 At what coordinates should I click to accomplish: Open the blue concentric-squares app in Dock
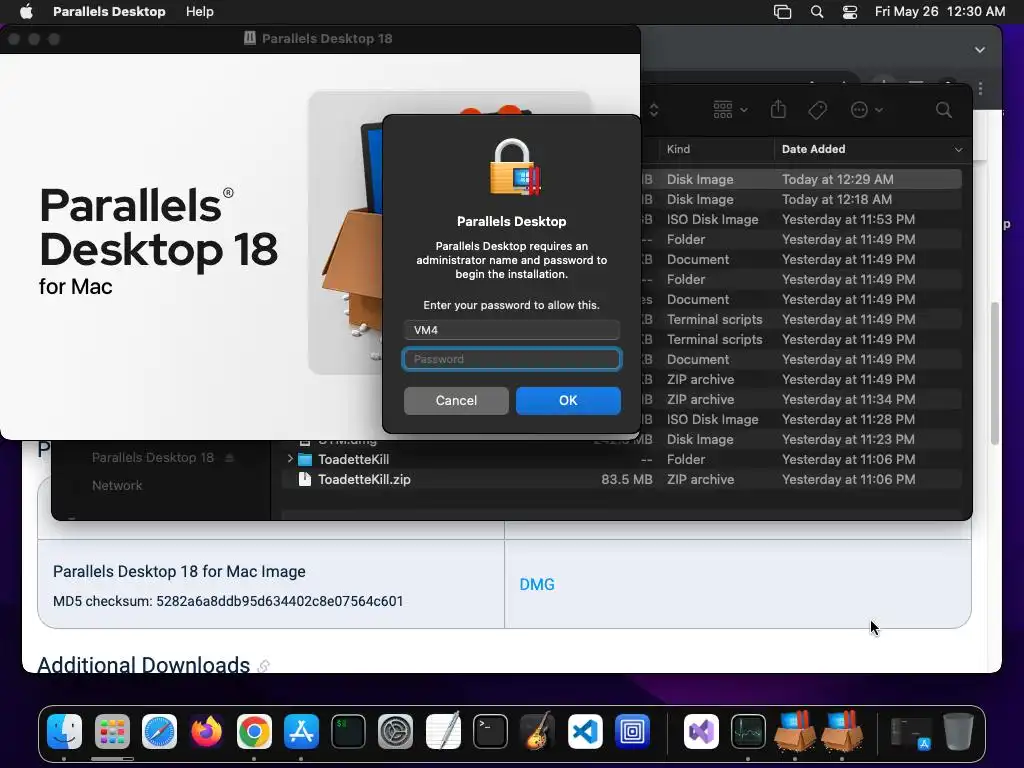(x=632, y=731)
